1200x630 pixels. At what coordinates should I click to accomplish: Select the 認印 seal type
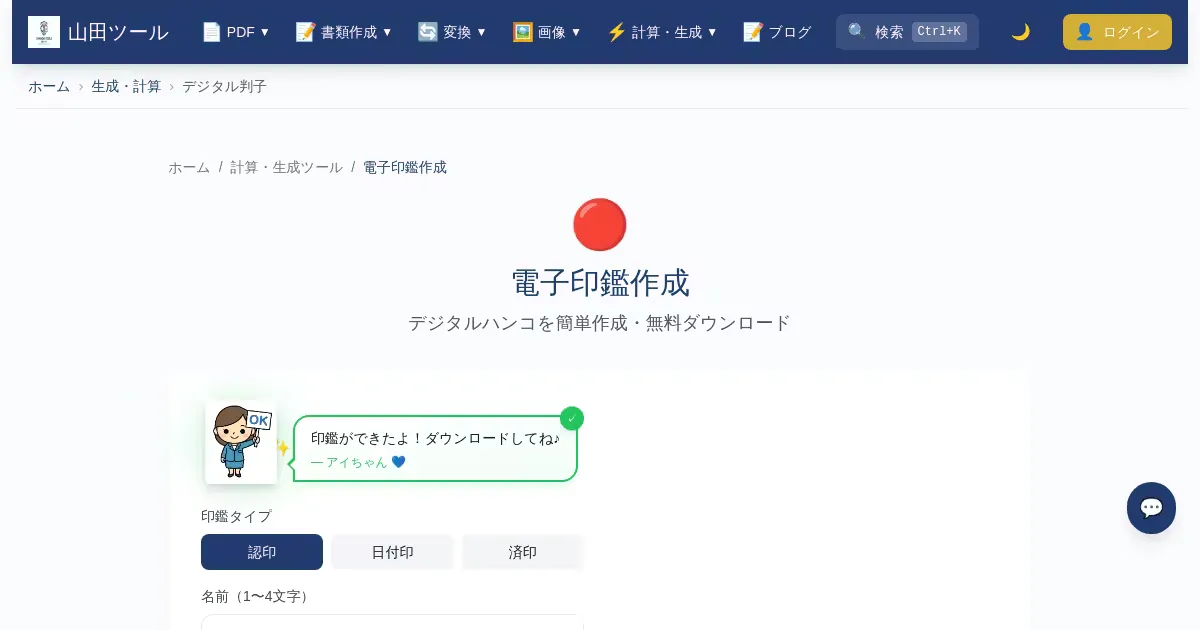pos(262,552)
